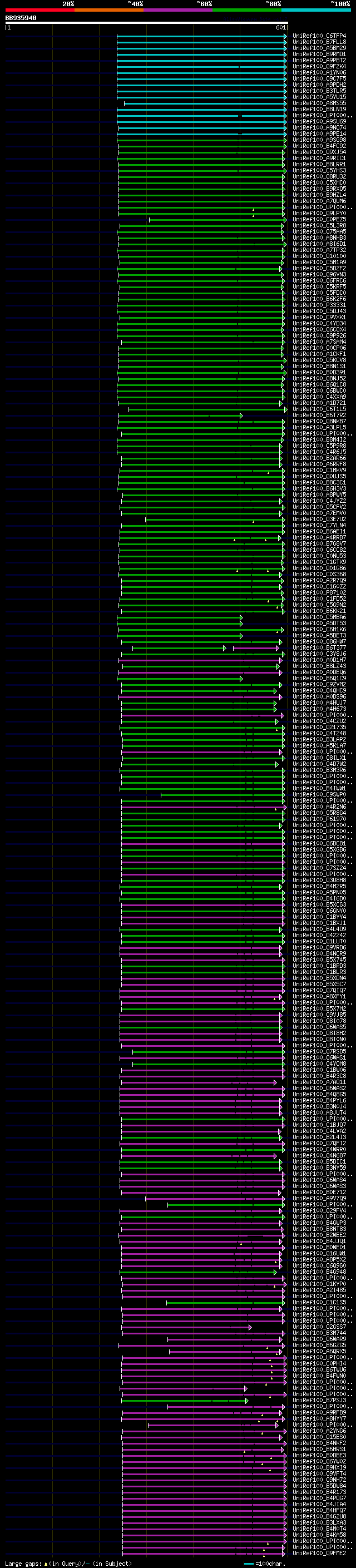Click the UniRef100_A4RRB7 label

319,538
